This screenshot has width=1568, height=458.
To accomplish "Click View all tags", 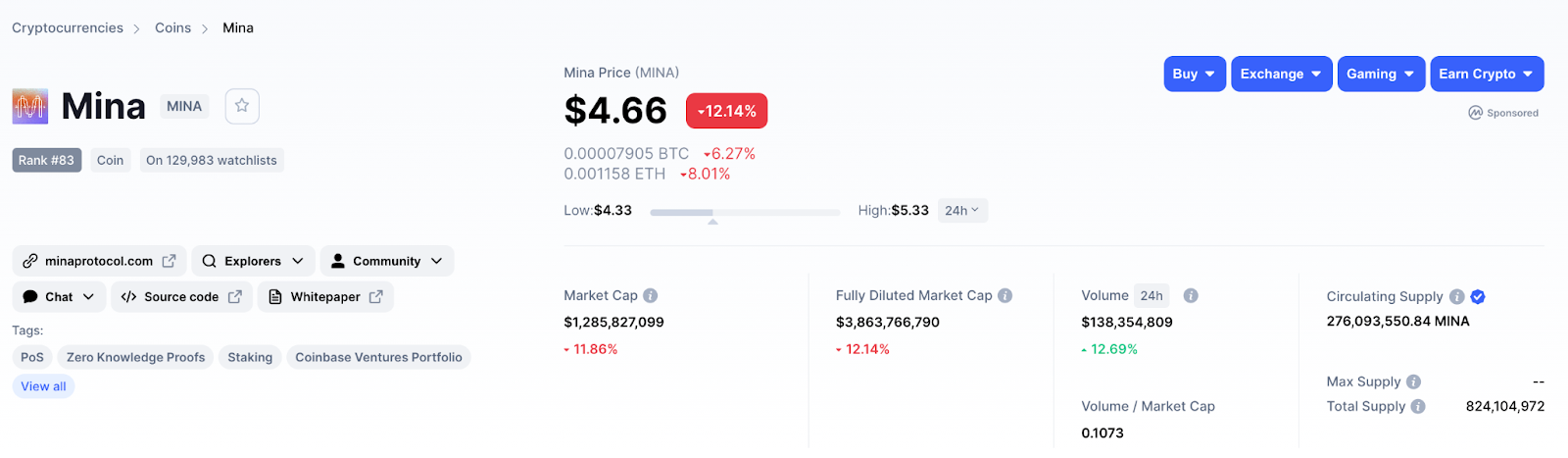I will click(x=44, y=386).
